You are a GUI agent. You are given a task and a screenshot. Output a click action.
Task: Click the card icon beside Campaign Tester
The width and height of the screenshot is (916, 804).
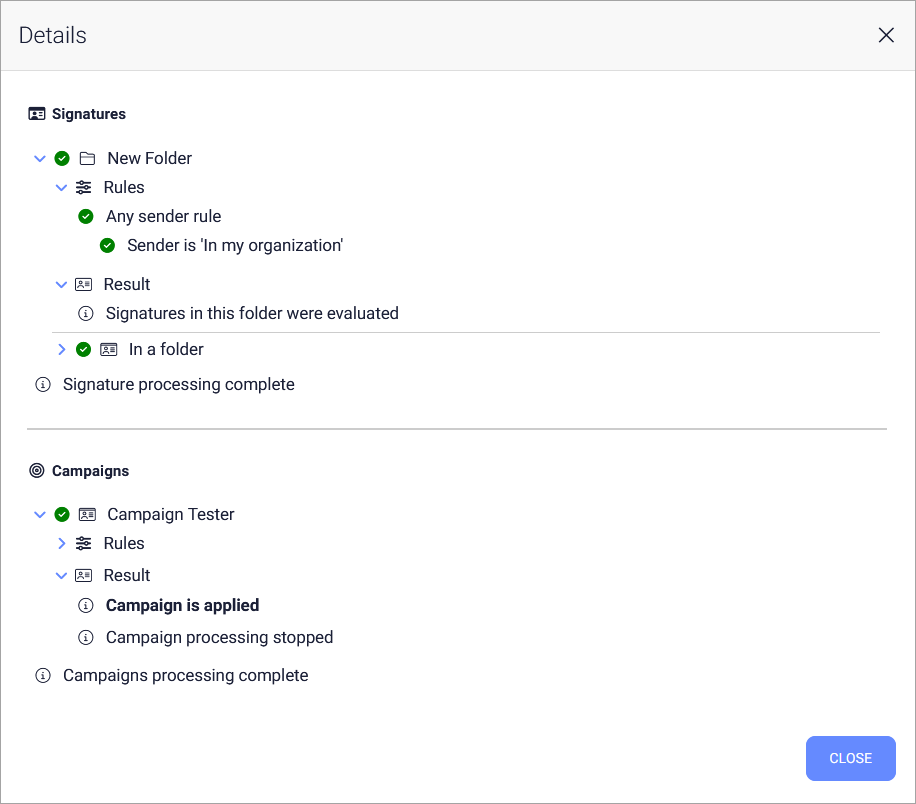point(87,514)
